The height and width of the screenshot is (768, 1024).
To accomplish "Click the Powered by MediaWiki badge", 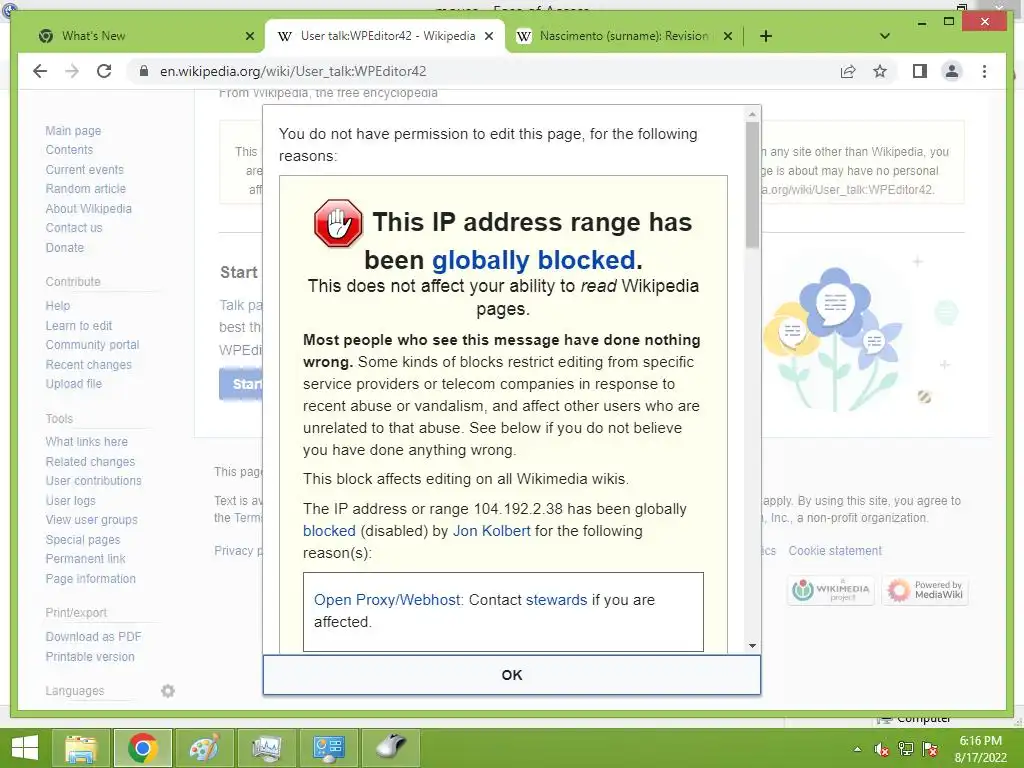I will coord(925,590).
